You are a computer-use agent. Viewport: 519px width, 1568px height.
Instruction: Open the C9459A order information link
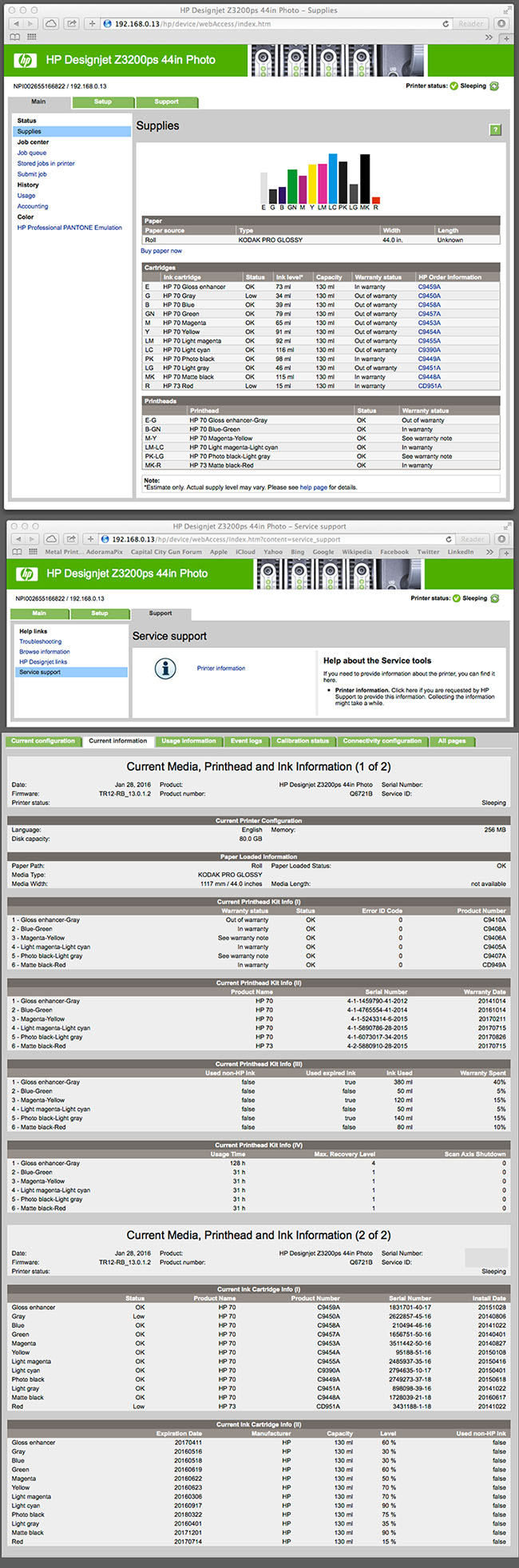click(429, 287)
